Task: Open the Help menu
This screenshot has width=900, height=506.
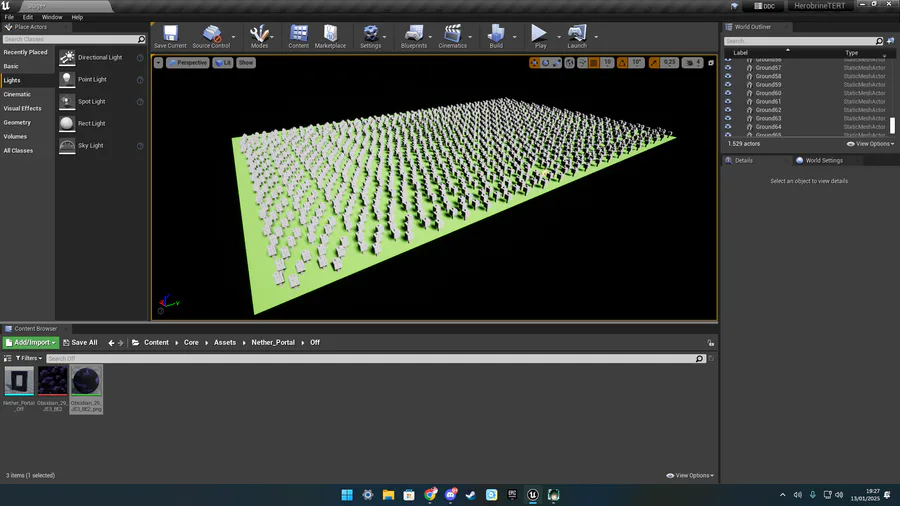Action: point(77,17)
